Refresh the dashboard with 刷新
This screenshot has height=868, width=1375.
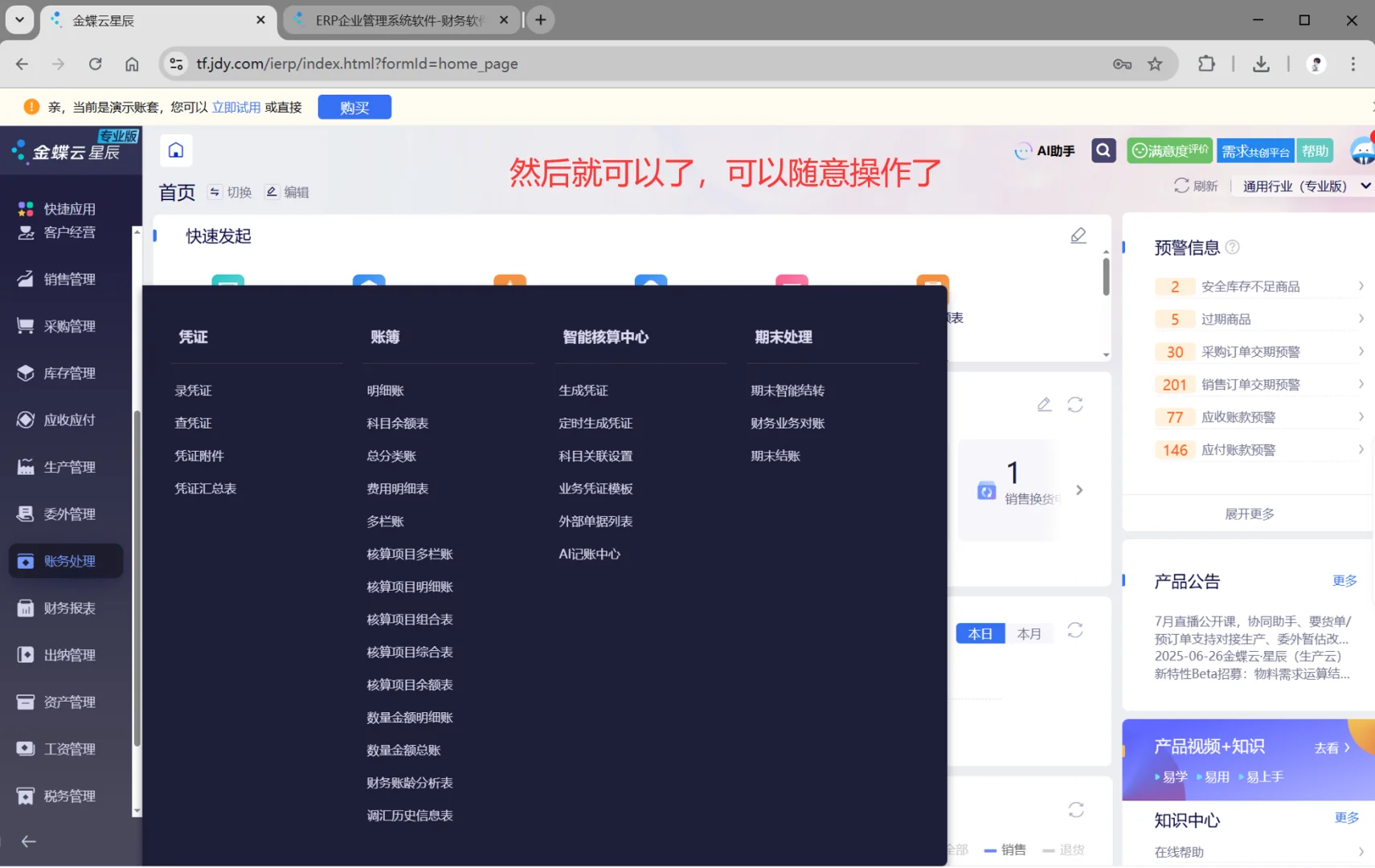pos(1195,186)
